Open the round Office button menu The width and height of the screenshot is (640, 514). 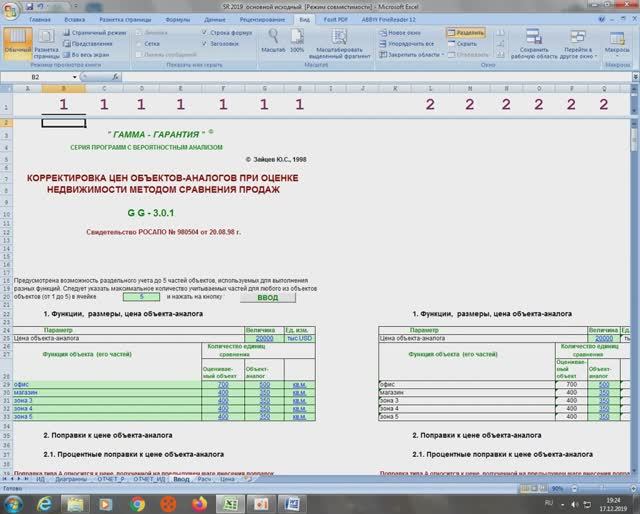tap(10, 11)
